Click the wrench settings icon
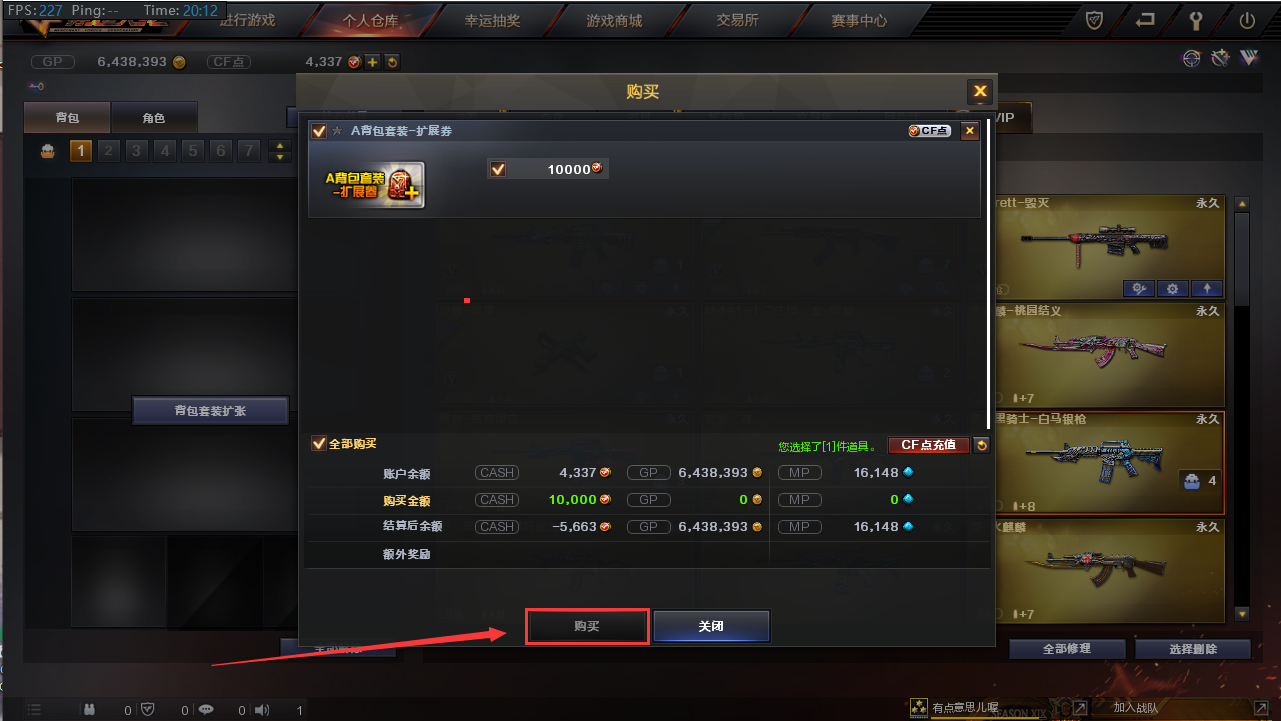The image size is (1281, 721). pos(1196,20)
